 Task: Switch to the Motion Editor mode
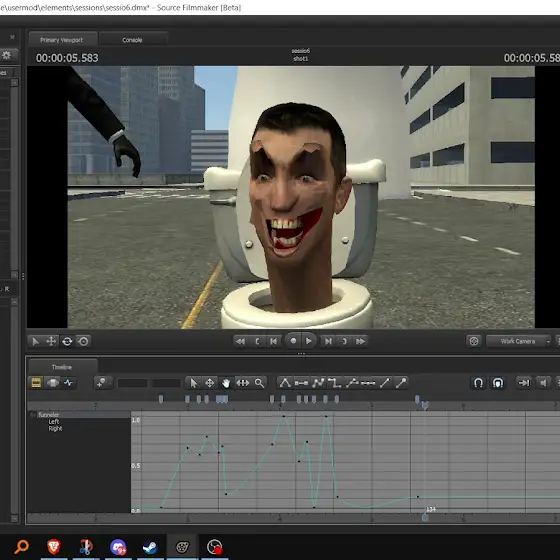pos(52,383)
